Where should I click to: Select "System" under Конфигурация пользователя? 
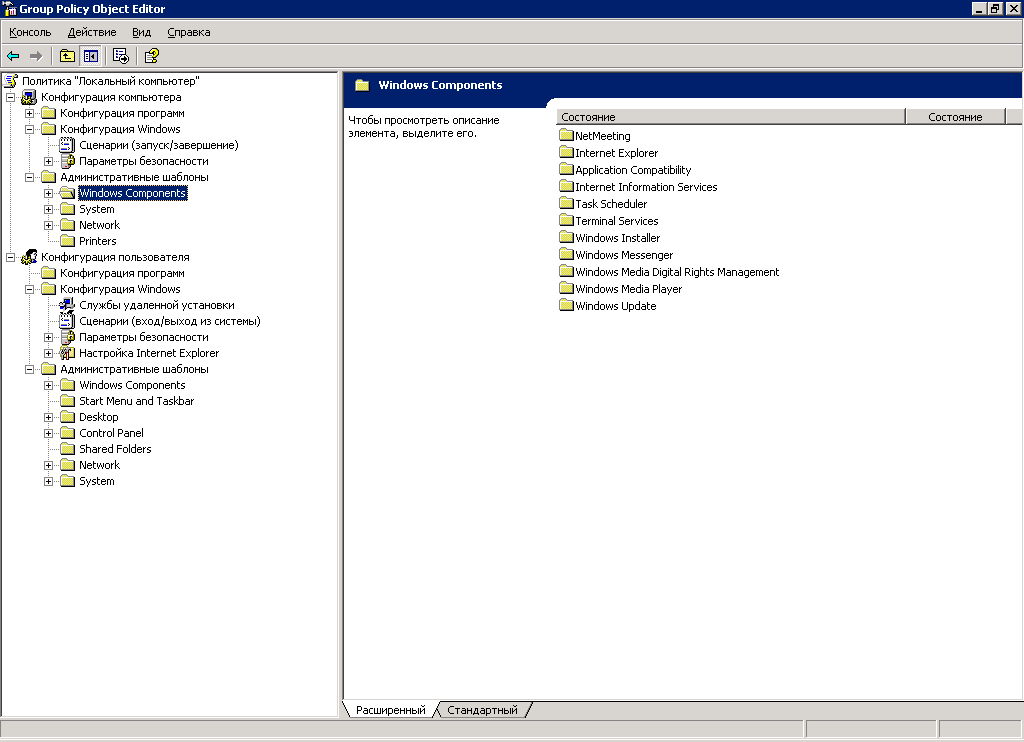click(x=97, y=481)
